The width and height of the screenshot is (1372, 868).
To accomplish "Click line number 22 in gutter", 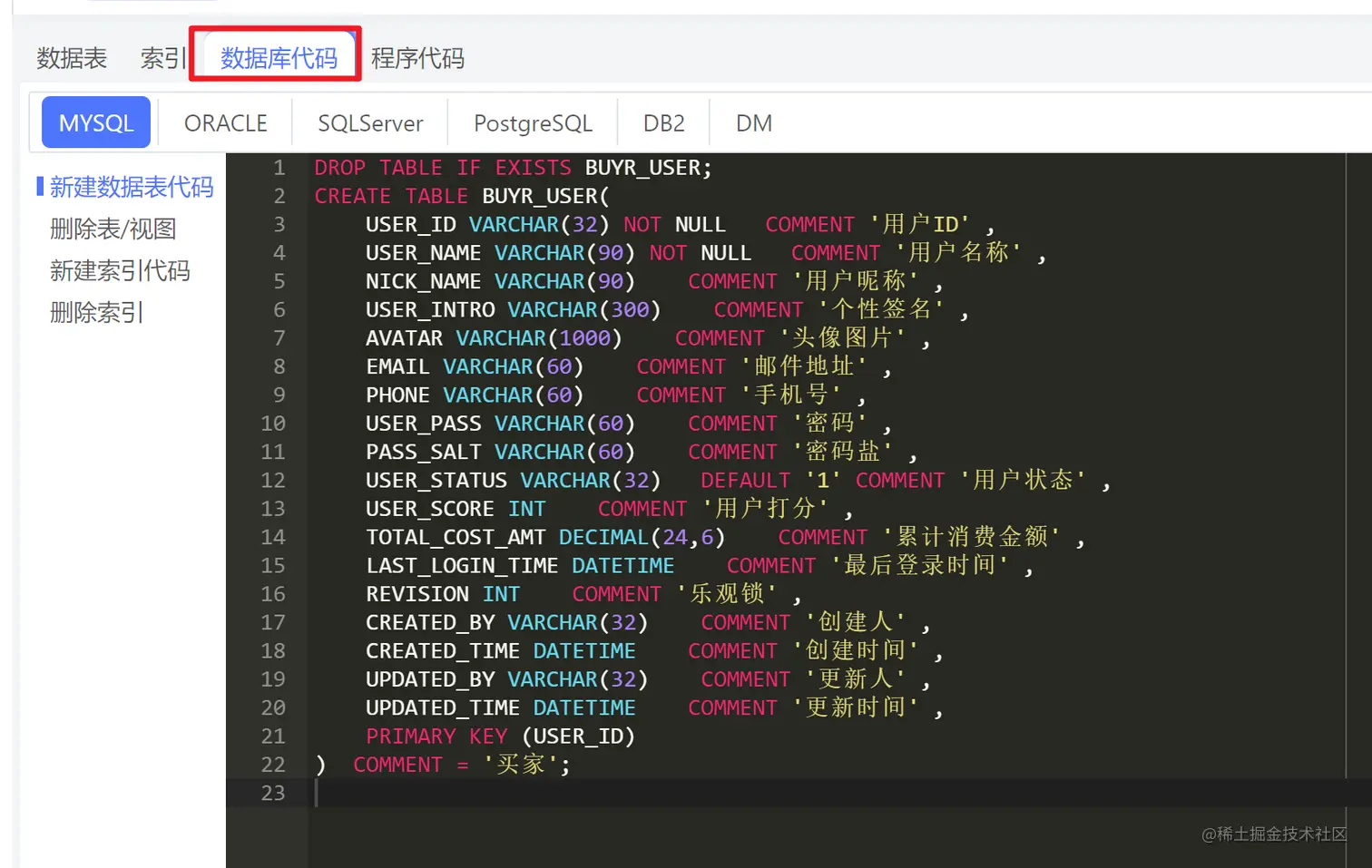I will [x=272, y=765].
